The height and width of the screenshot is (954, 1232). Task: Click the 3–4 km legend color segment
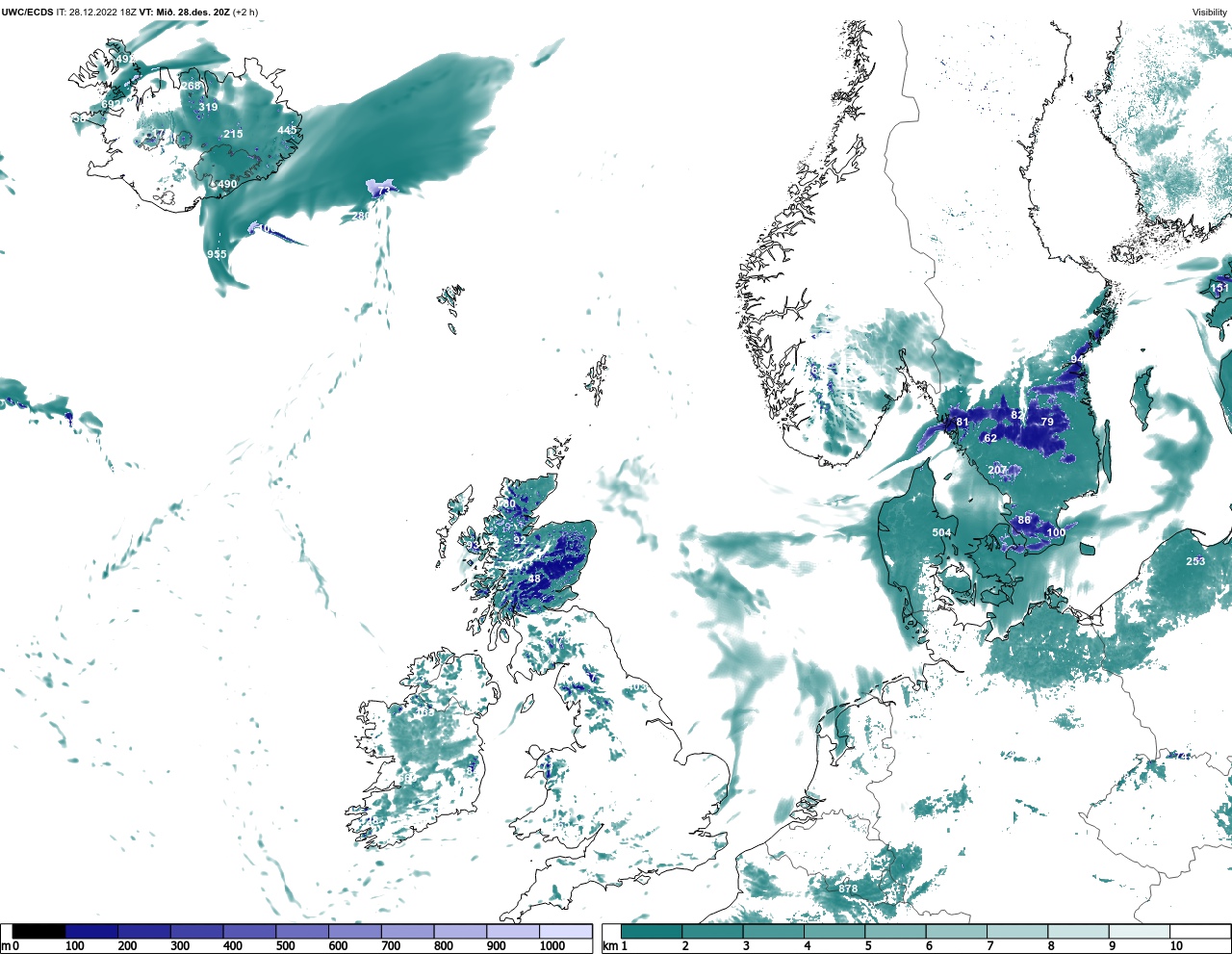(x=773, y=931)
